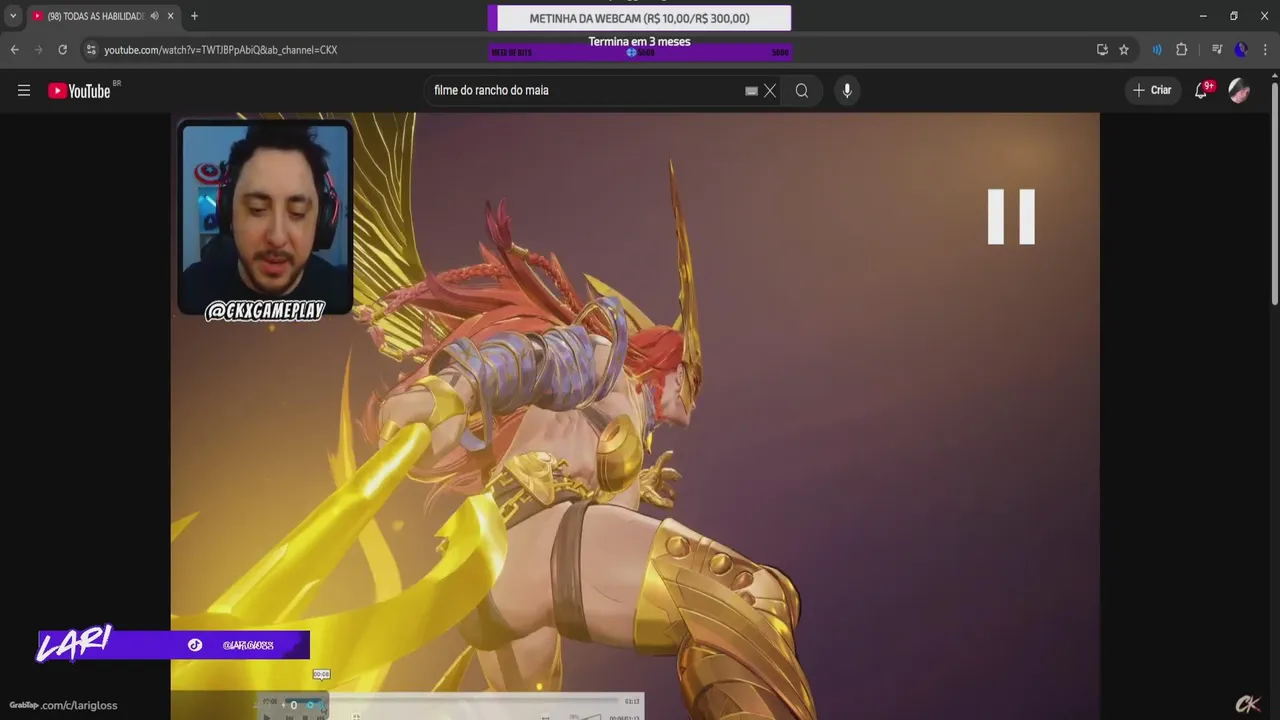1280x720 pixels.
Task: Select the youtube.com URL in the address bar
Action: (x=220, y=50)
